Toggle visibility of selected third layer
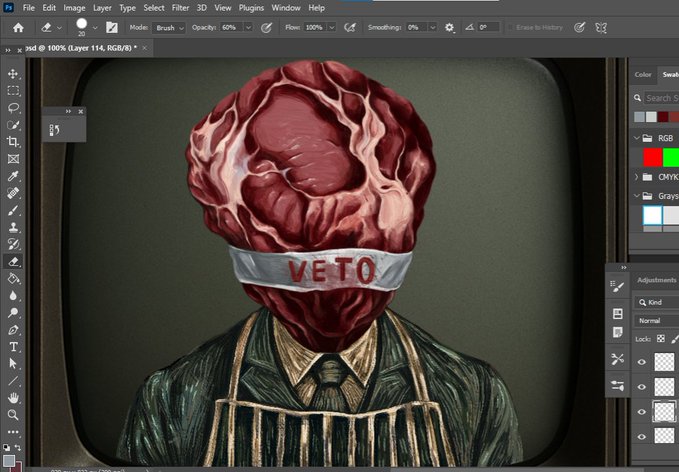The height and width of the screenshot is (472, 679). click(642, 411)
